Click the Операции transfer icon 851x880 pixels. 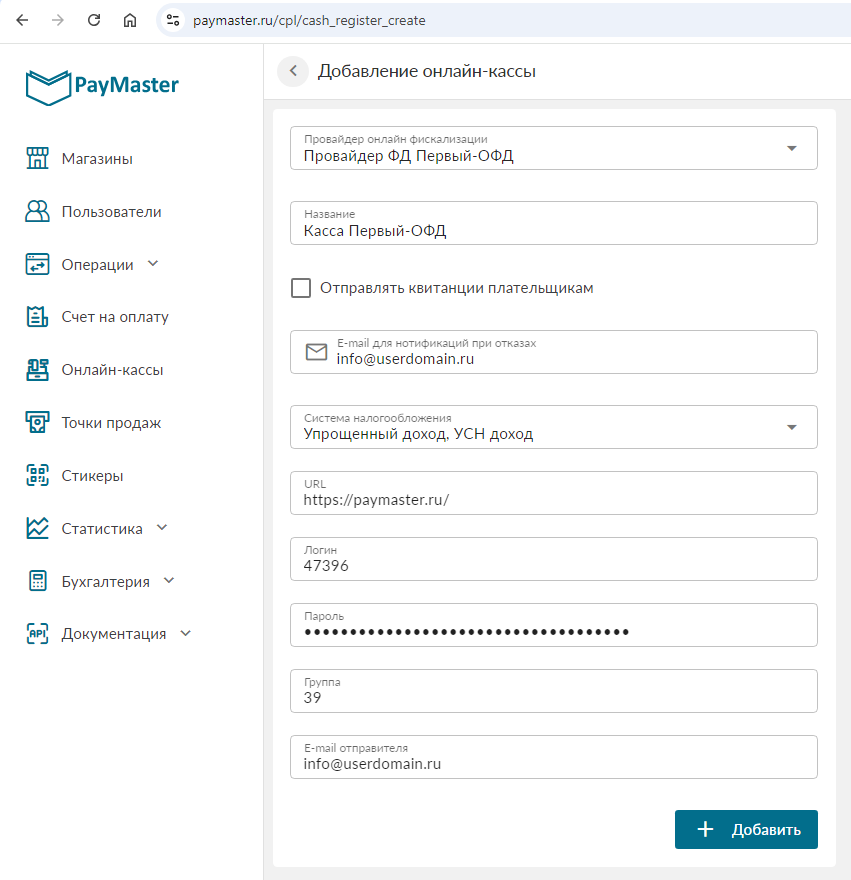pos(38,264)
